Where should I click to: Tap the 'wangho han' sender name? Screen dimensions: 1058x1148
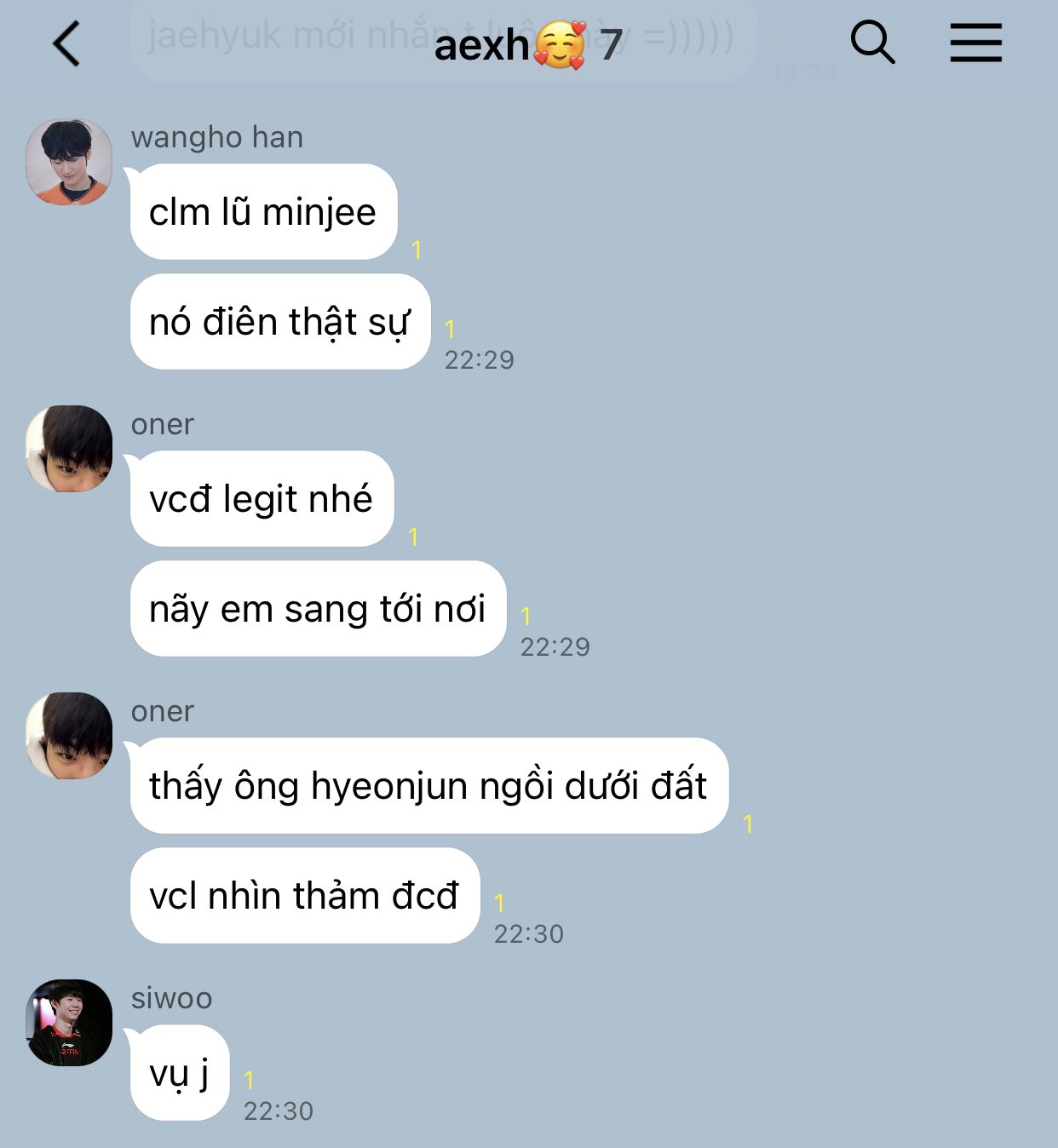tap(217, 137)
